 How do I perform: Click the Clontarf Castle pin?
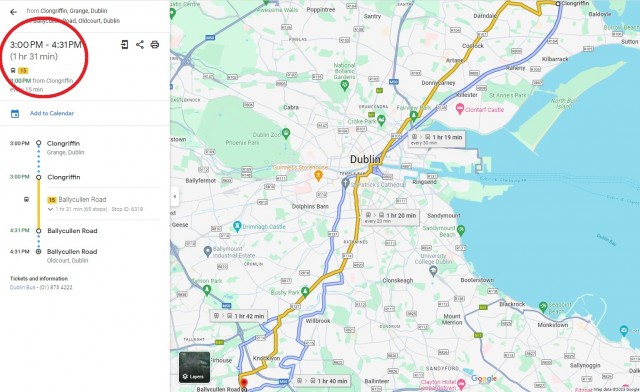click(x=460, y=109)
